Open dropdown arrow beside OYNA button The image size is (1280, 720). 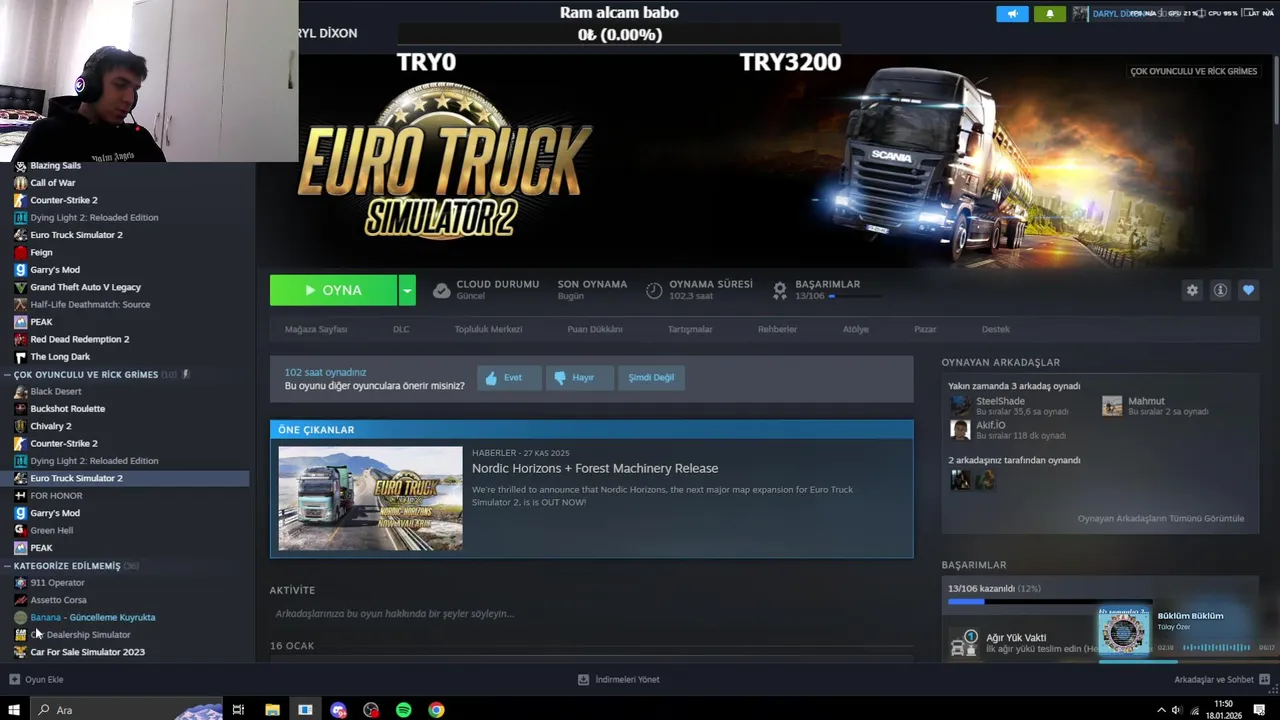point(407,290)
